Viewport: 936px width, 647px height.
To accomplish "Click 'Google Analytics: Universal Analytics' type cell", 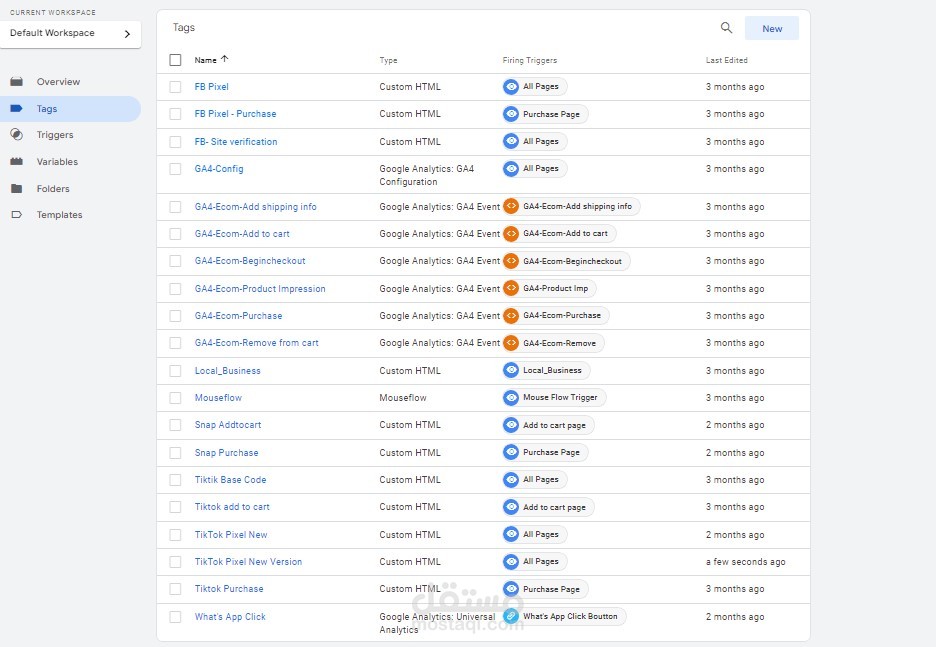I will [x=438, y=623].
